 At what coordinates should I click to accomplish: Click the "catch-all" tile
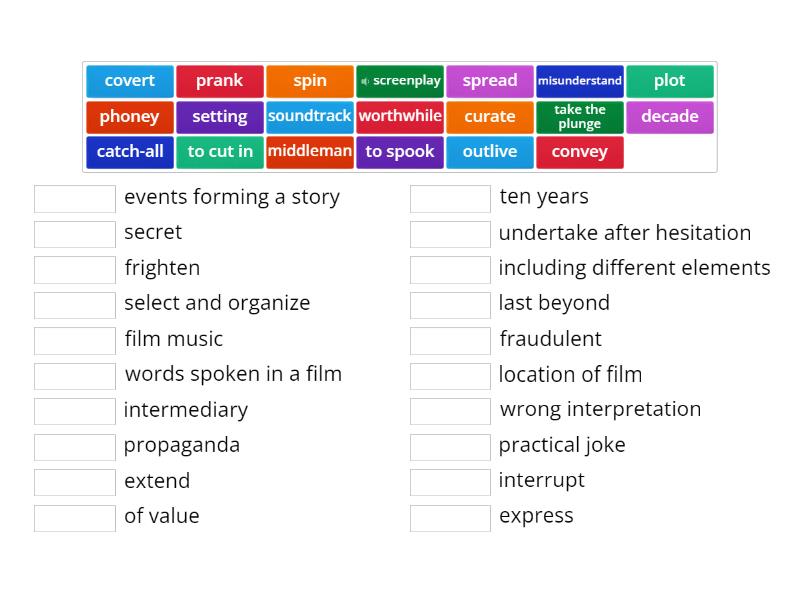point(130,152)
